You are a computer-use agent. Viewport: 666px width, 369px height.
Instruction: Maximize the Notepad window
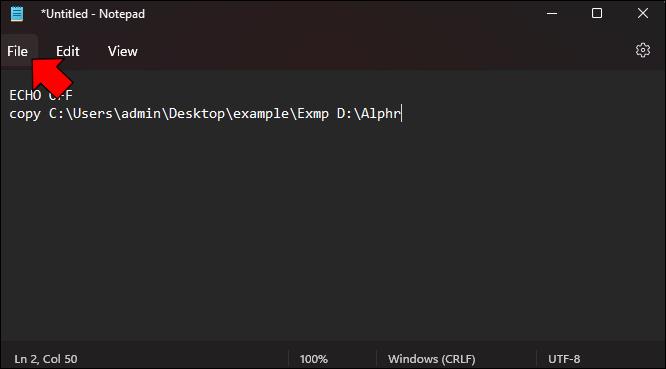coord(597,14)
